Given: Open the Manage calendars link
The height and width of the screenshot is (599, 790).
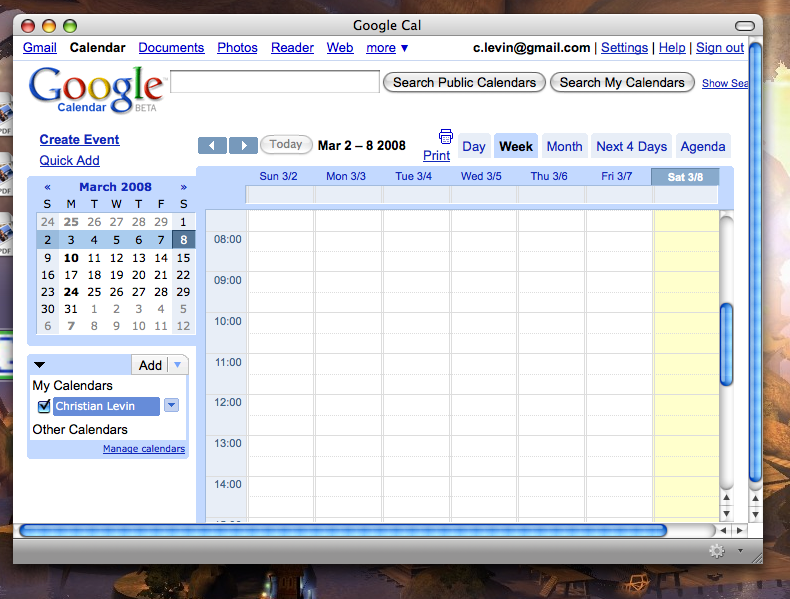Looking at the screenshot, I should [x=144, y=448].
